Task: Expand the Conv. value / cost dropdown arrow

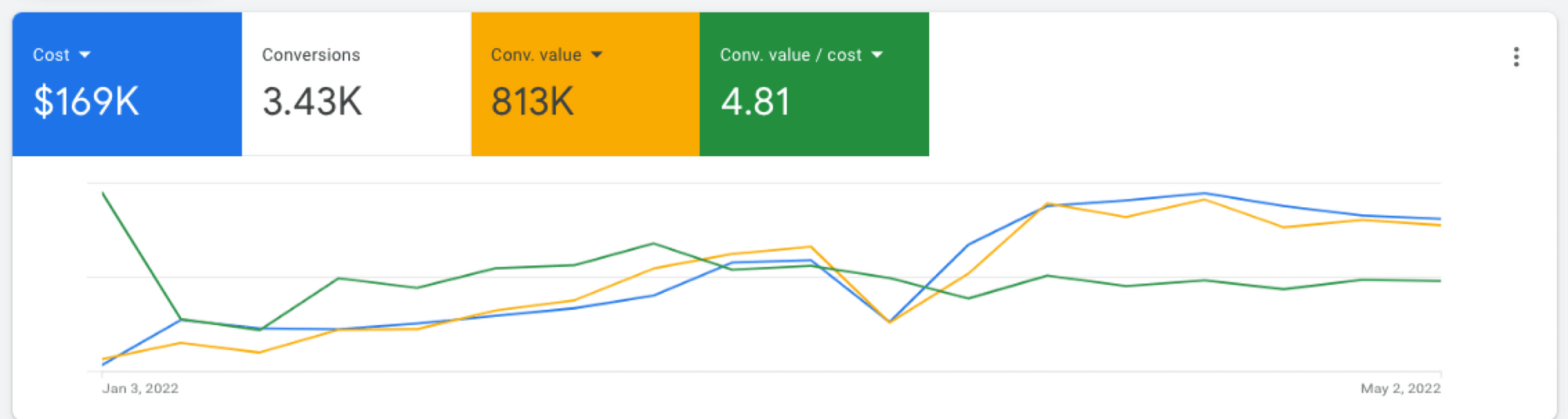Action: pyautogui.click(x=877, y=55)
